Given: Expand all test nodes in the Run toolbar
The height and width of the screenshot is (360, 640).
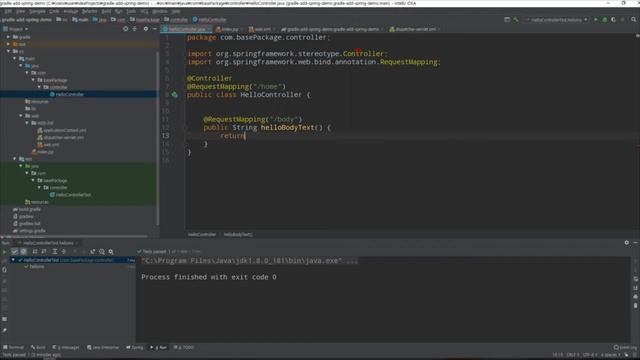Looking at the screenshot, I should 55,252.
